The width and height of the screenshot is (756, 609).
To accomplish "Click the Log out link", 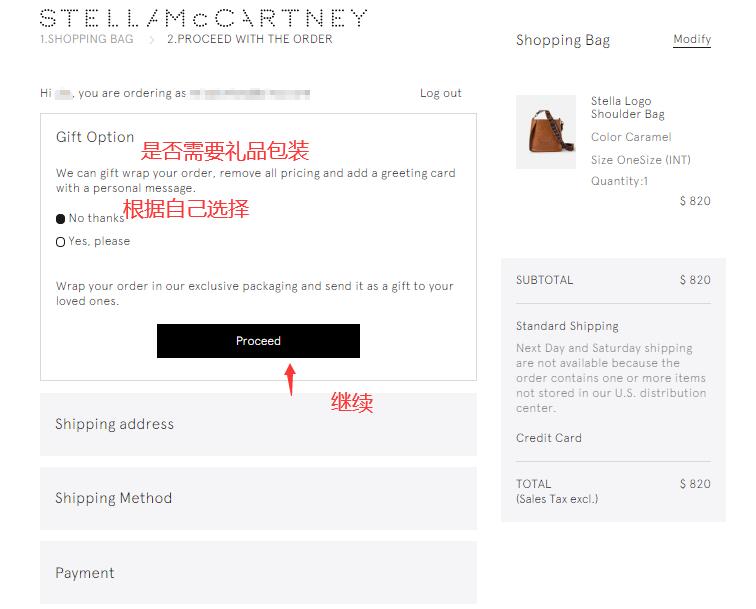I will (x=441, y=93).
